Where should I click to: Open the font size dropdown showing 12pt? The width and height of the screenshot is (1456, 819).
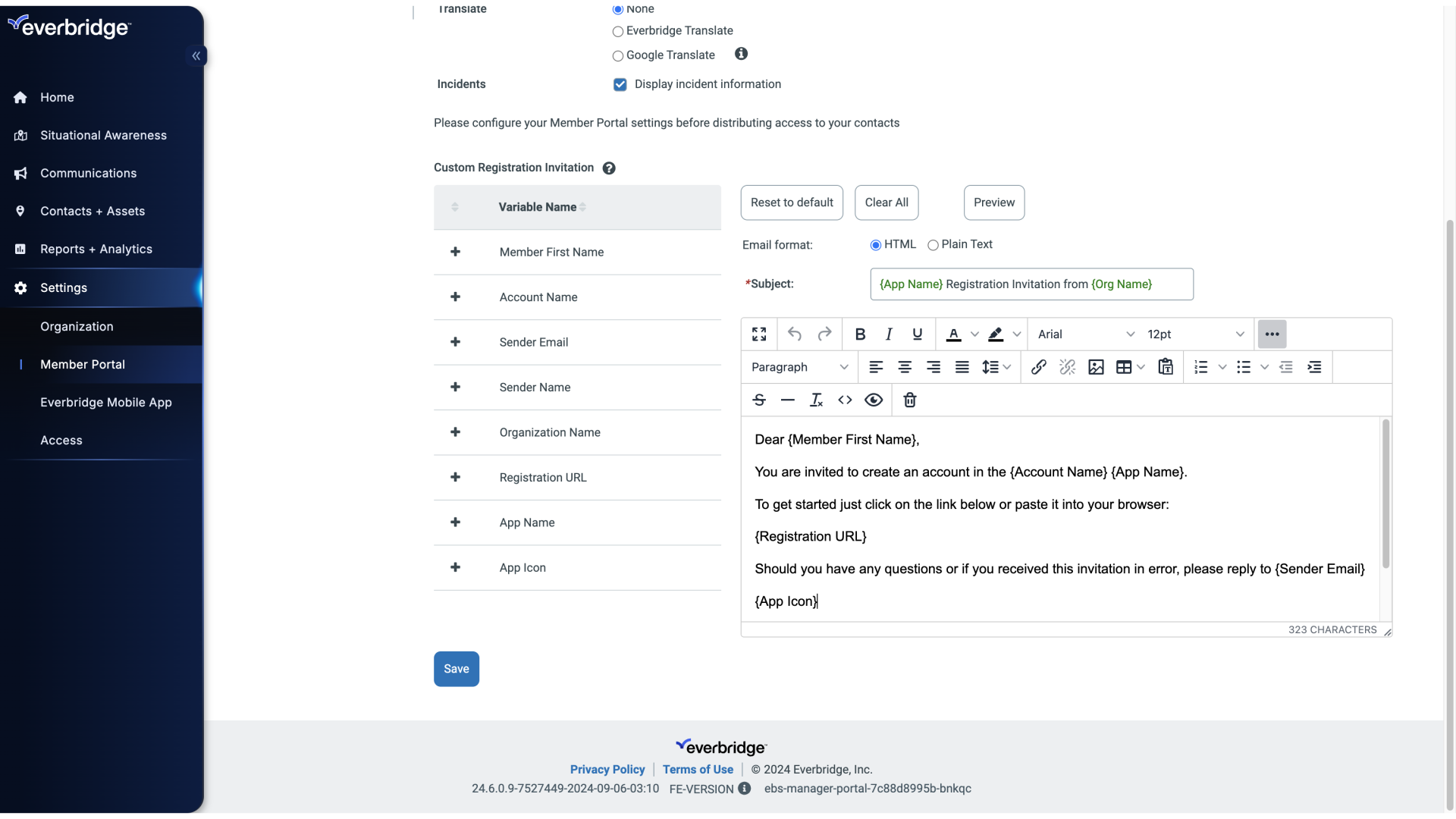[x=1194, y=334]
